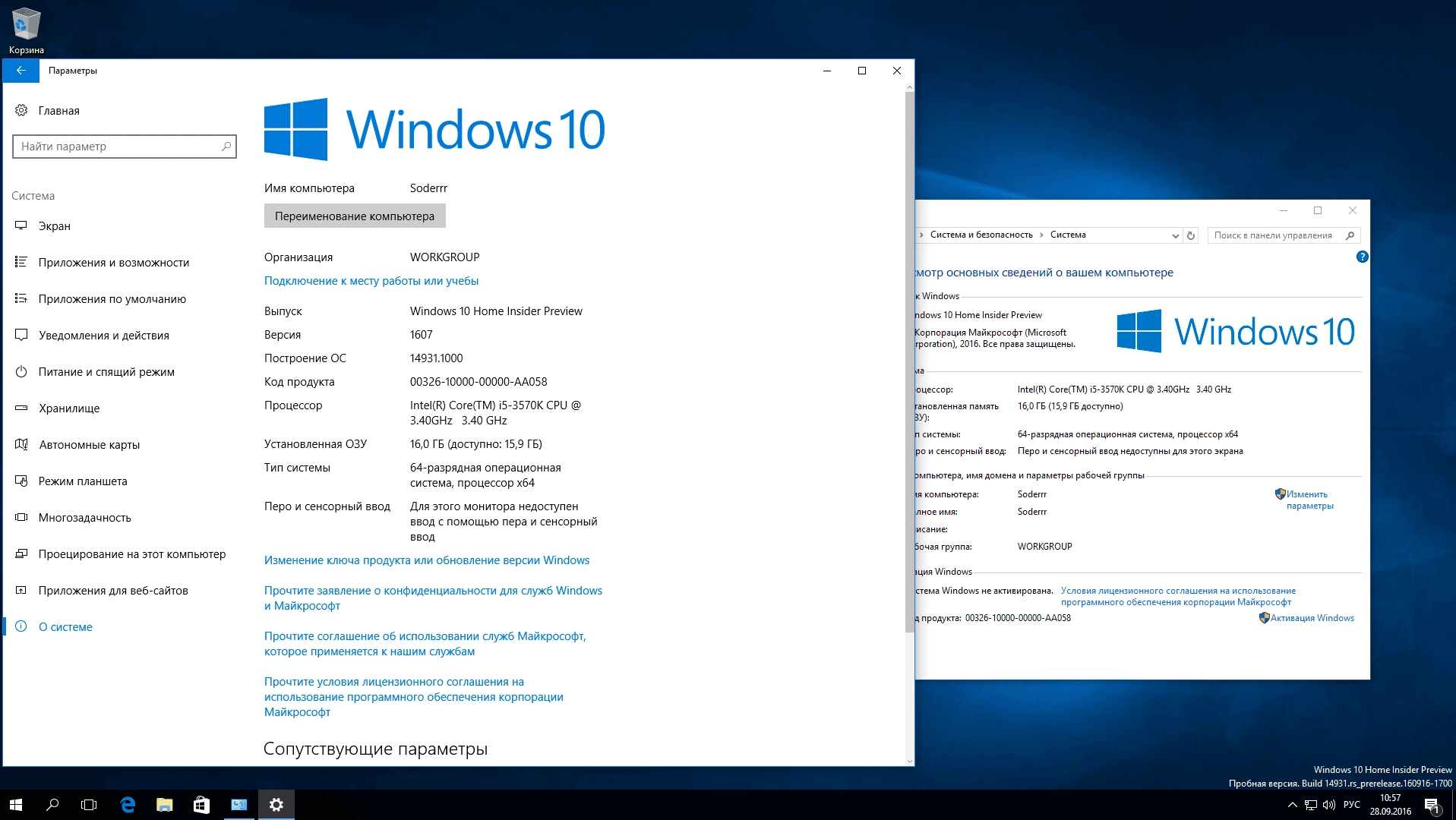Click the back arrow in Параметры window
Viewport: 1456px width, 820px height.
[x=21, y=71]
